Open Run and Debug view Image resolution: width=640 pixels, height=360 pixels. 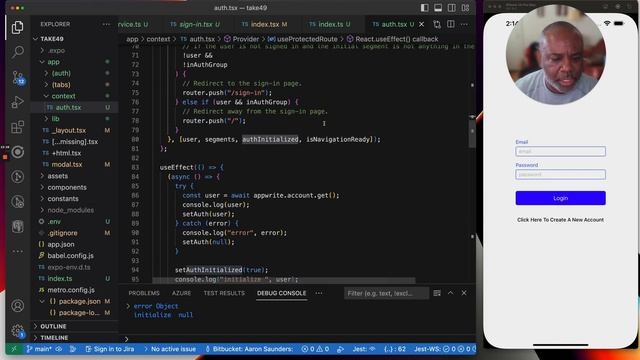(x=18, y=102)
